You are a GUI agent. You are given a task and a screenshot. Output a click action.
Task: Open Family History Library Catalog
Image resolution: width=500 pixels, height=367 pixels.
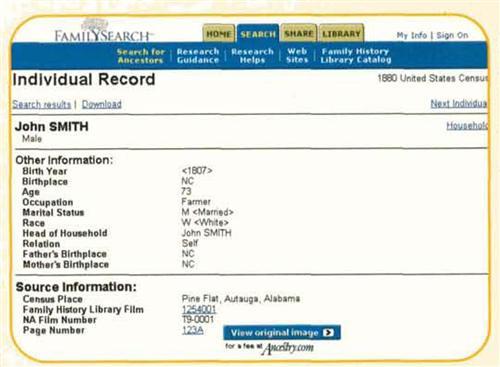point(355,55)
